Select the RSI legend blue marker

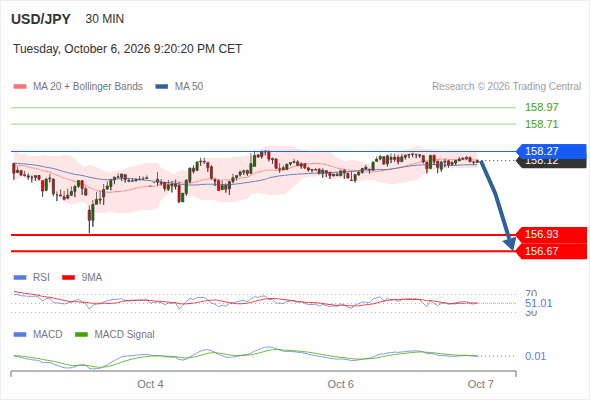tap(20, 278)
